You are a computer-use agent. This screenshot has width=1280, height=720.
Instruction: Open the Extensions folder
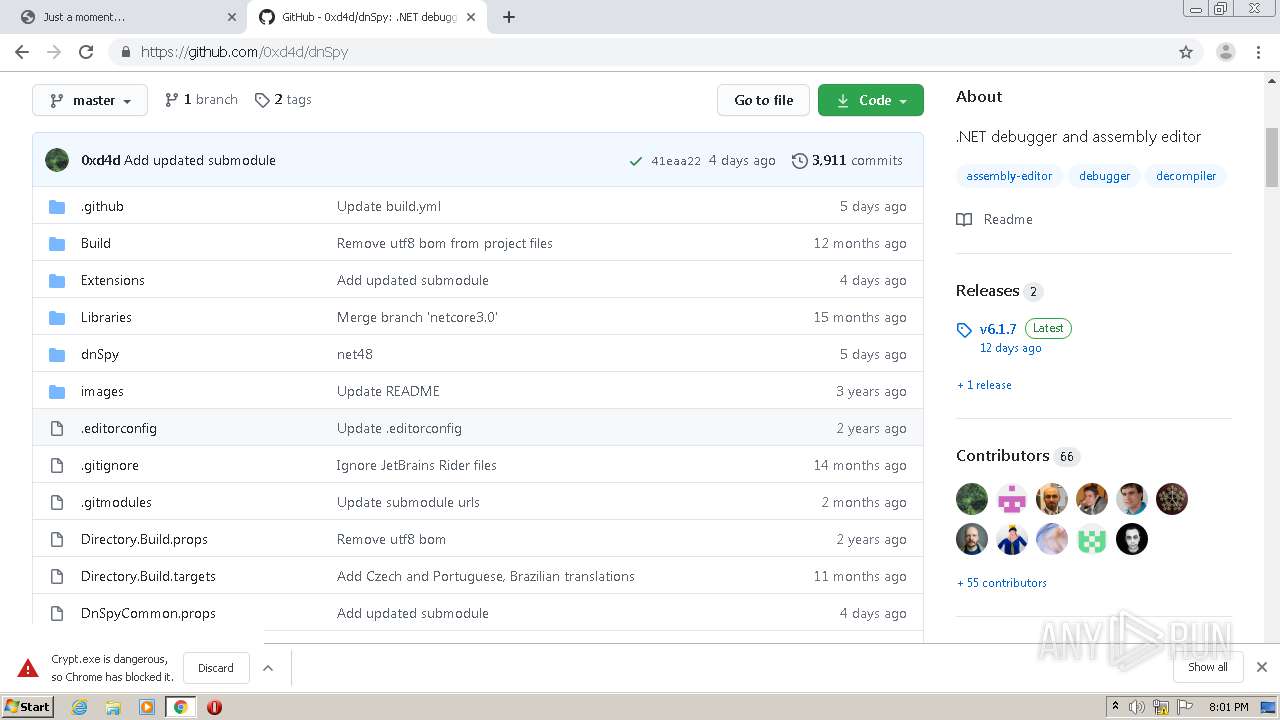pos(113,280)
